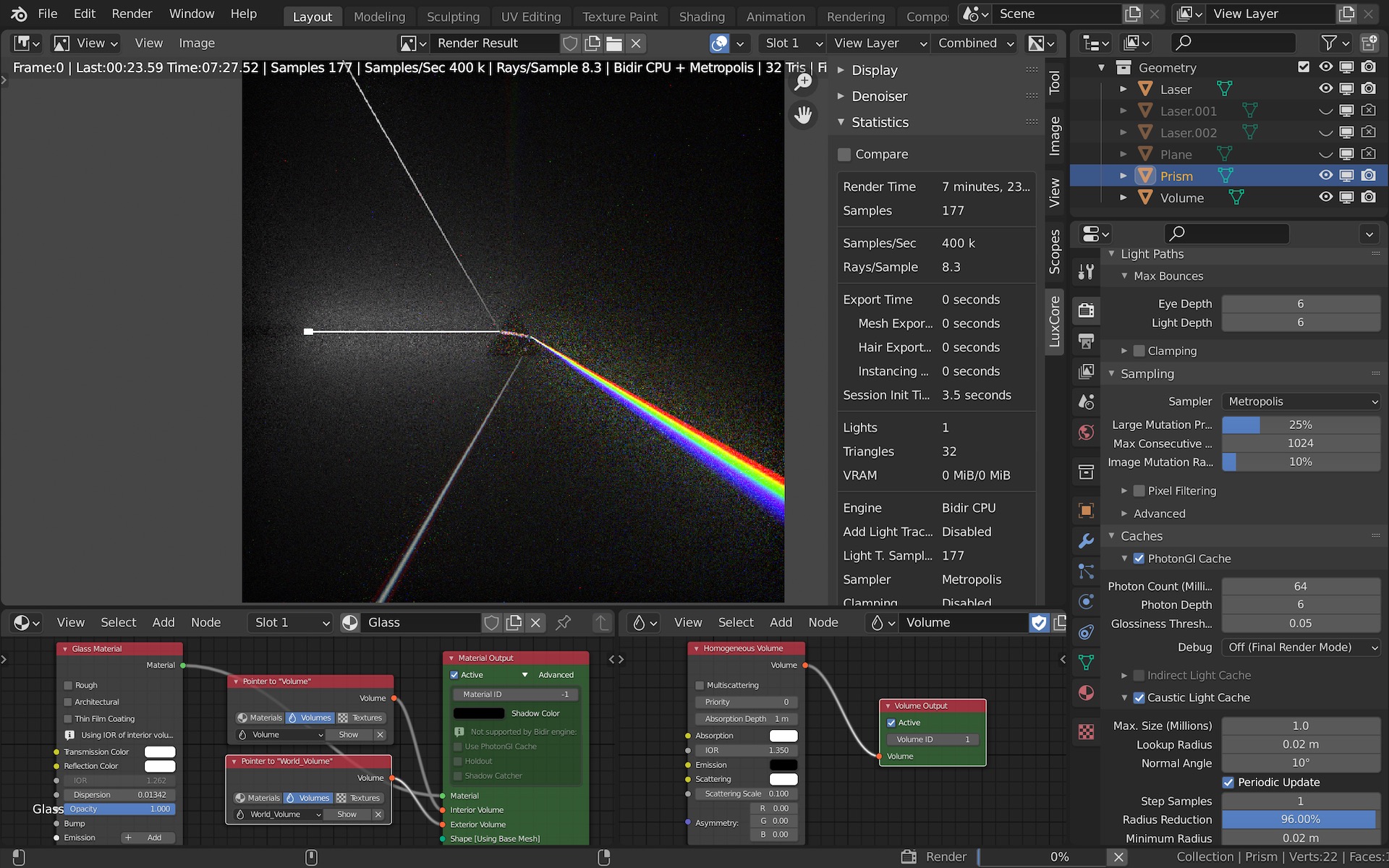The width and height of the screenshot is (1389, 868).
Task: Click the pin icon in node editor header
Action: pos(564,623)
